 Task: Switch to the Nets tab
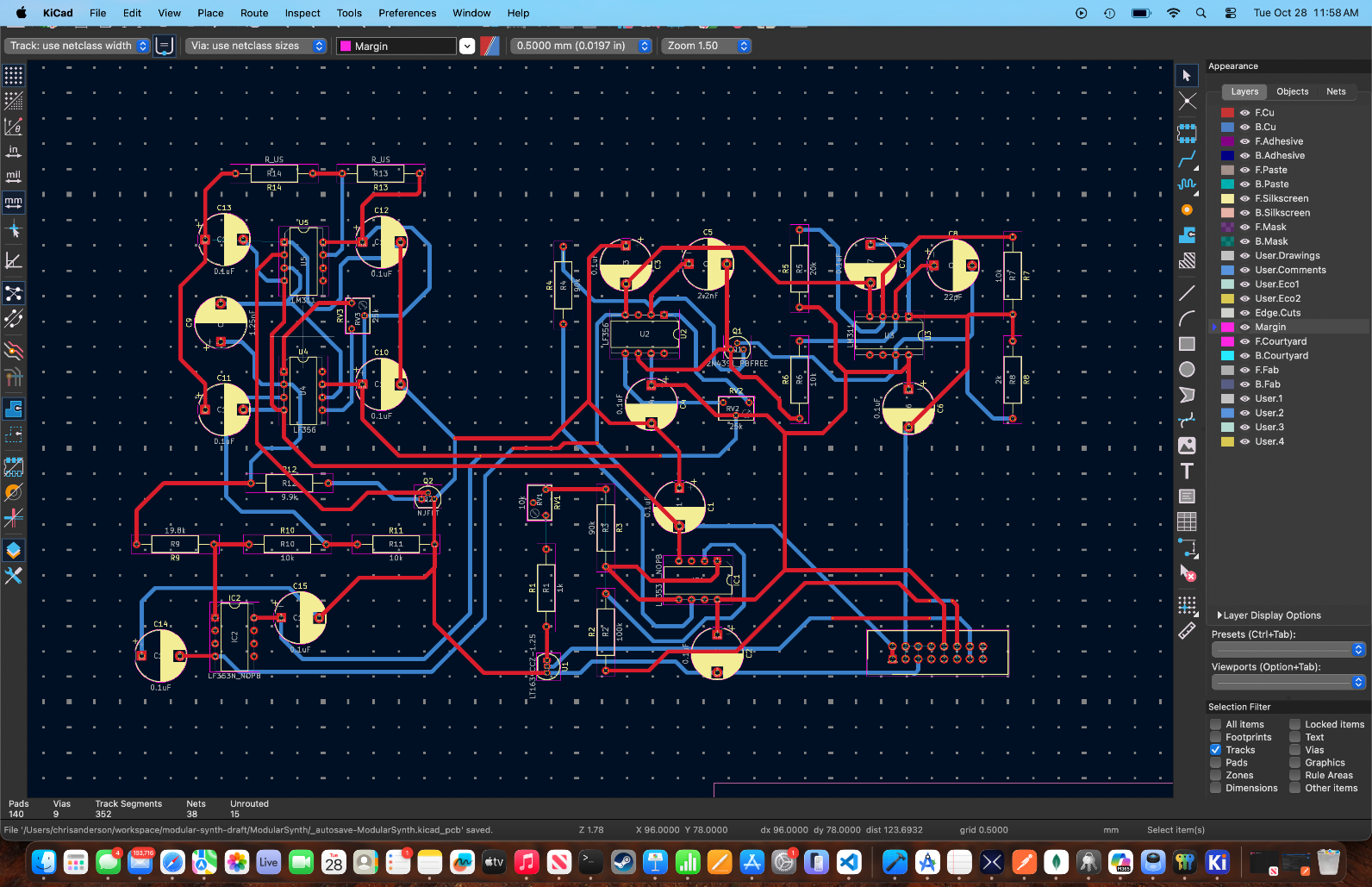pyautogui.click(x=1336, y=91)
